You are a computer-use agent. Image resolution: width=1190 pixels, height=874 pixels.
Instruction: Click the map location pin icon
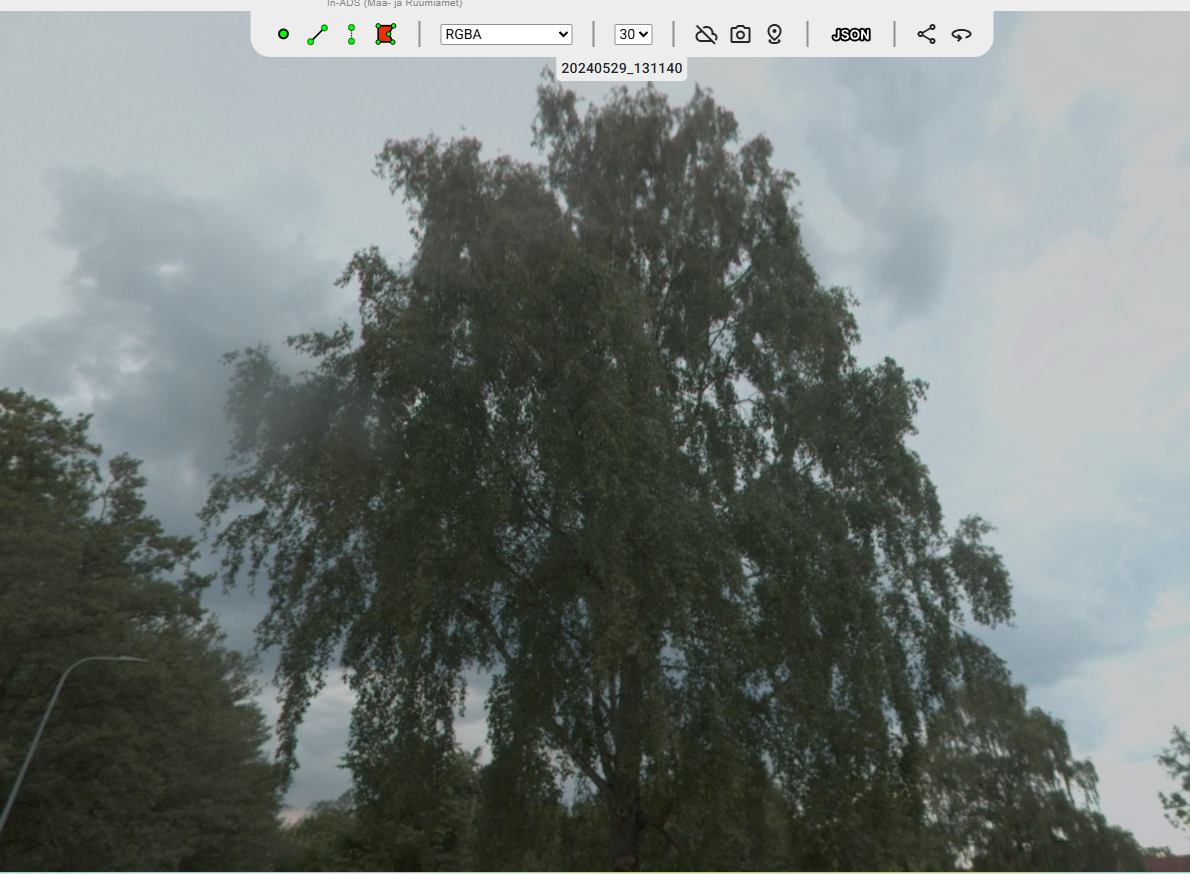pyautogui.click(x=774, y=34)
